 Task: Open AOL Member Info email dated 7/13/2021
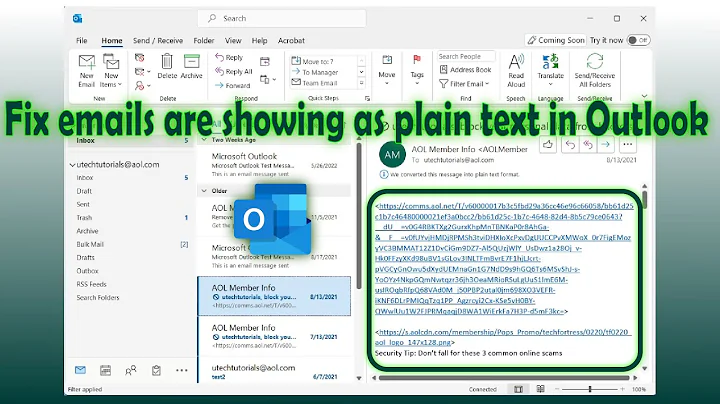274,337
